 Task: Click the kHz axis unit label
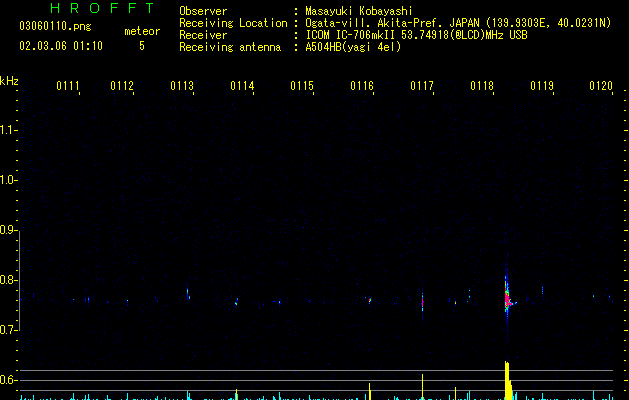(x=9, y=81)
